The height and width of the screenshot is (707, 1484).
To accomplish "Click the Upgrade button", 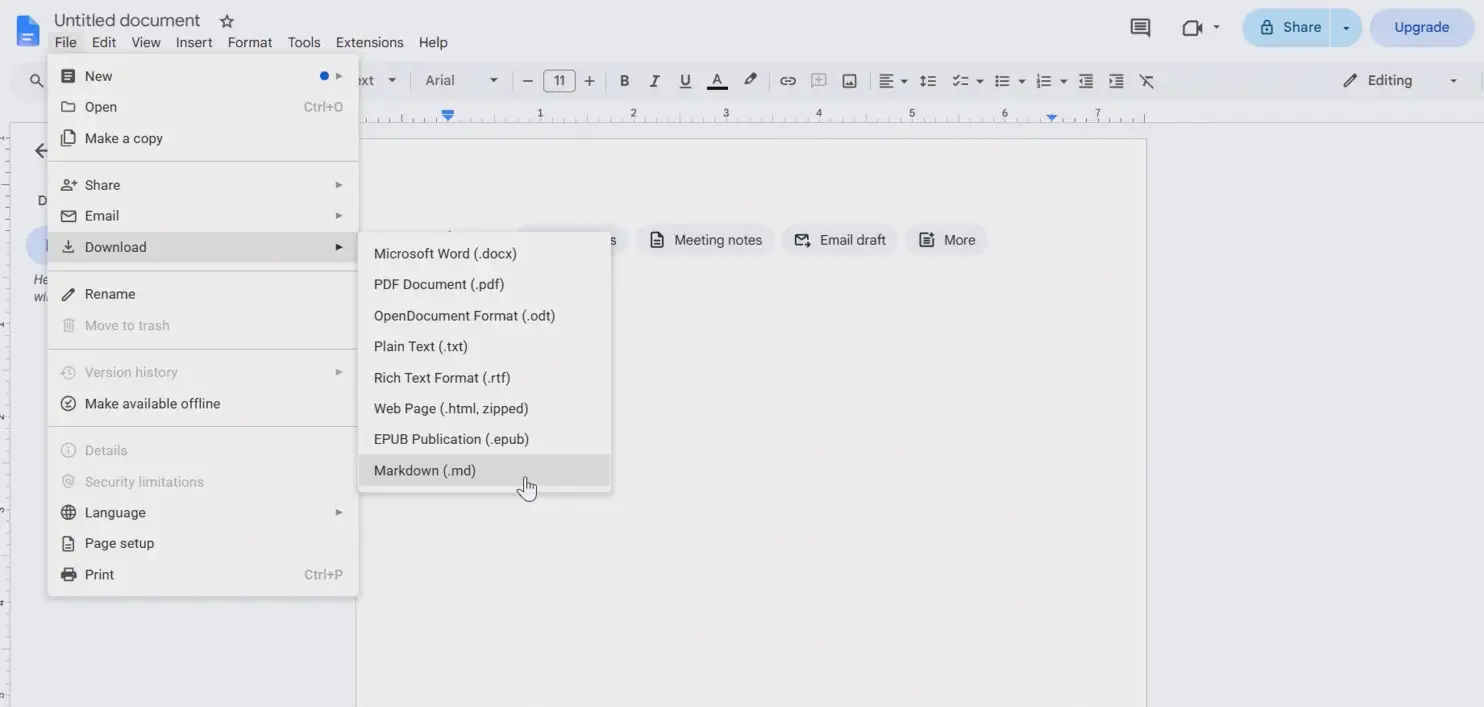I will (x=1421, y=28).
